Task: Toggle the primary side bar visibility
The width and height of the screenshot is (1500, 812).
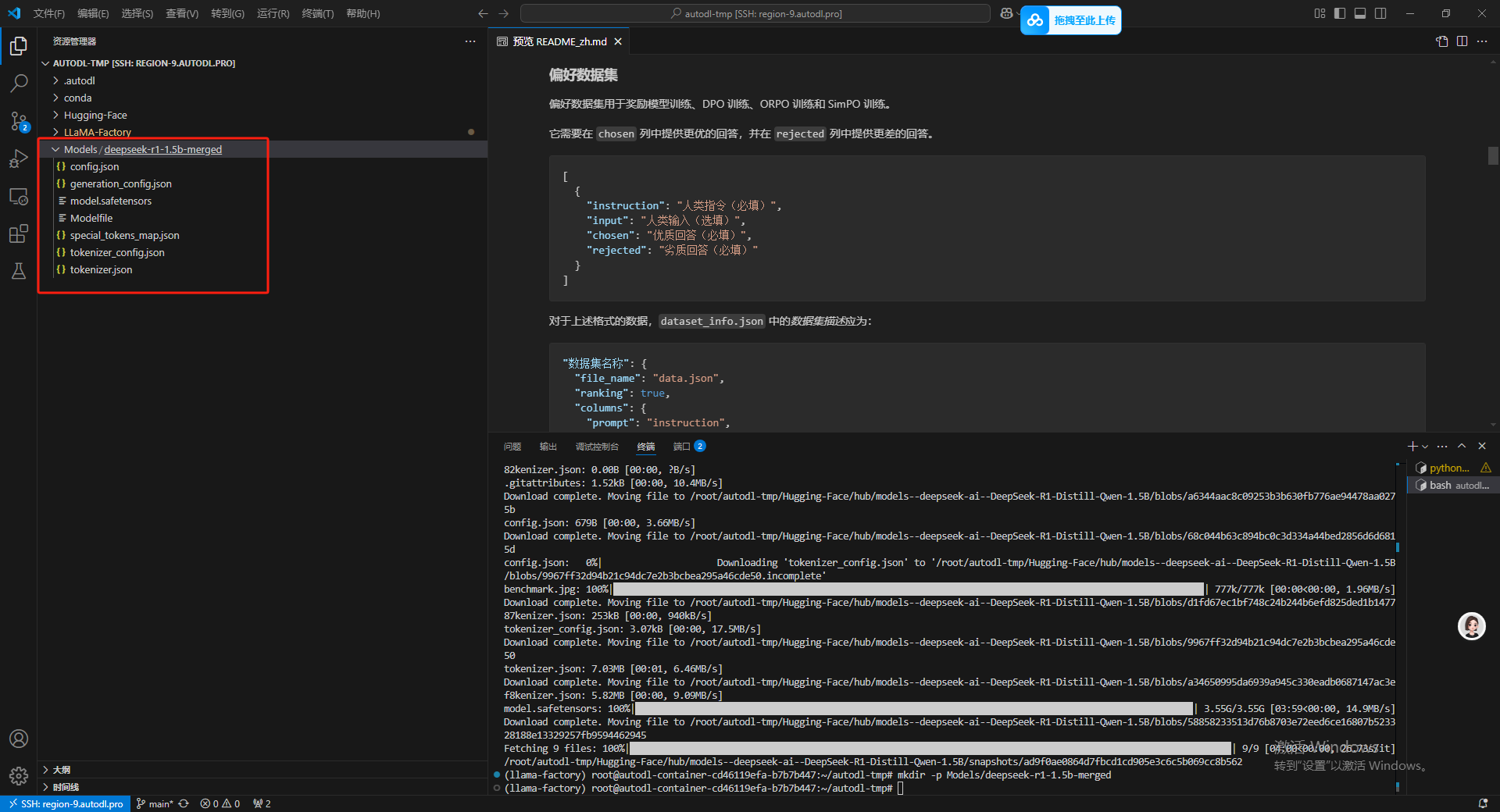Action: [x=1340, y=13]
